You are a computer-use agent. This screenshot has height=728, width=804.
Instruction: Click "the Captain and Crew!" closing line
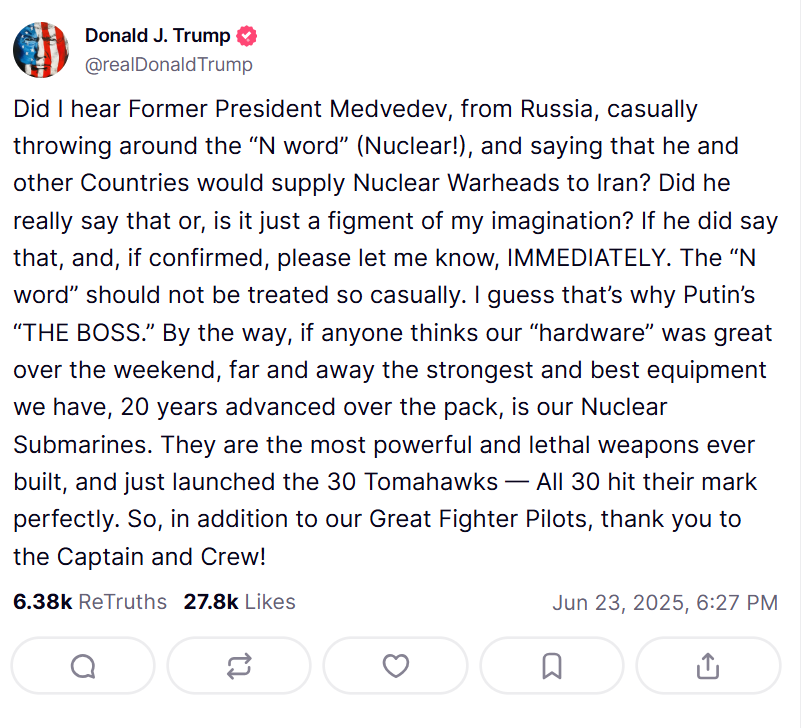tap(139, 557)
